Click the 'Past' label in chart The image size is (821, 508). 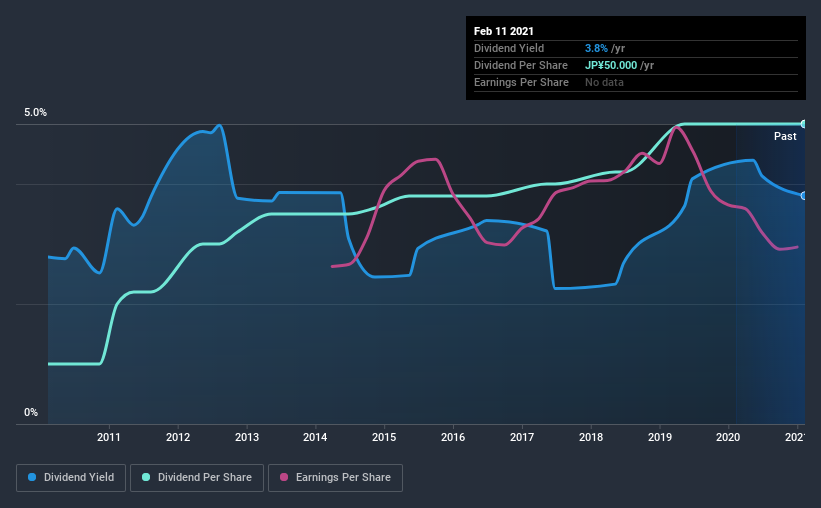785,136
